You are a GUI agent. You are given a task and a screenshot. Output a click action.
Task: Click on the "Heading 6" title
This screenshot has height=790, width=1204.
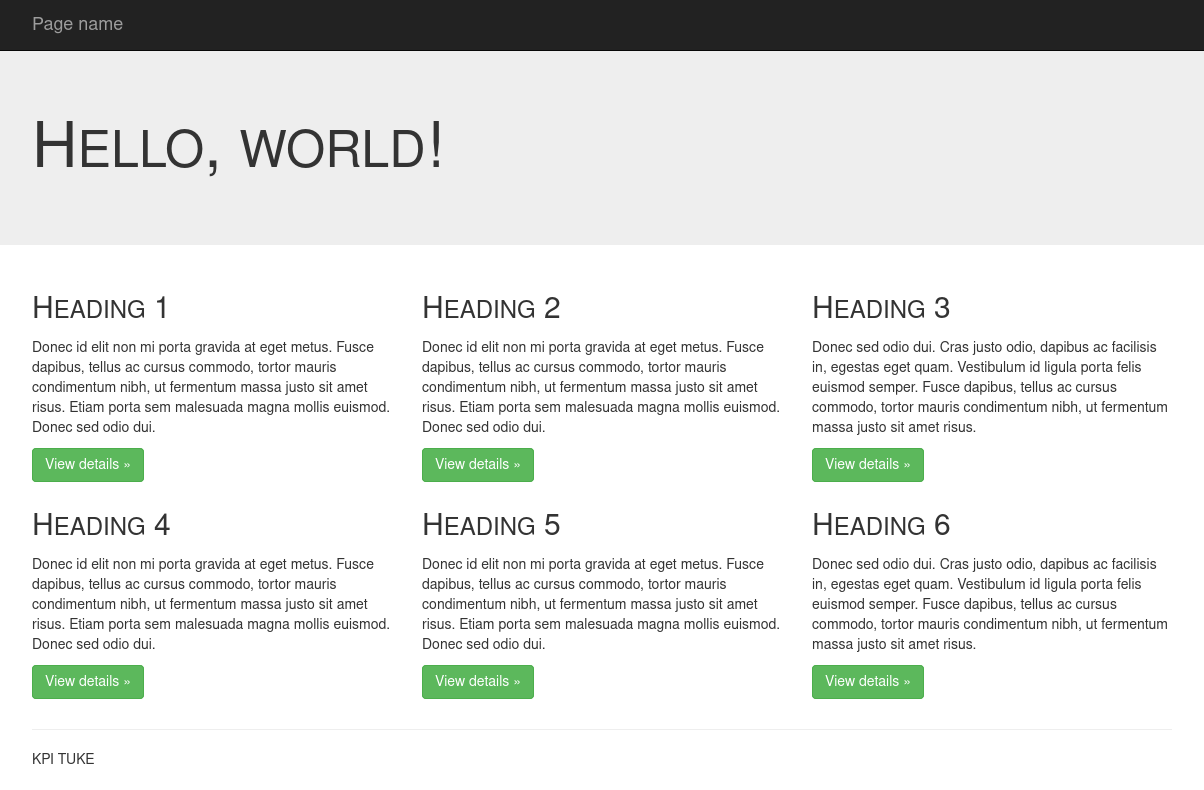pos(881,525)
